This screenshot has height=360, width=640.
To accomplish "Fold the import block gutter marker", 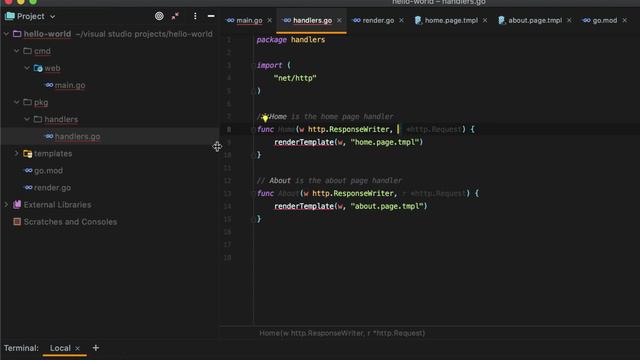I will pos(253,65).
